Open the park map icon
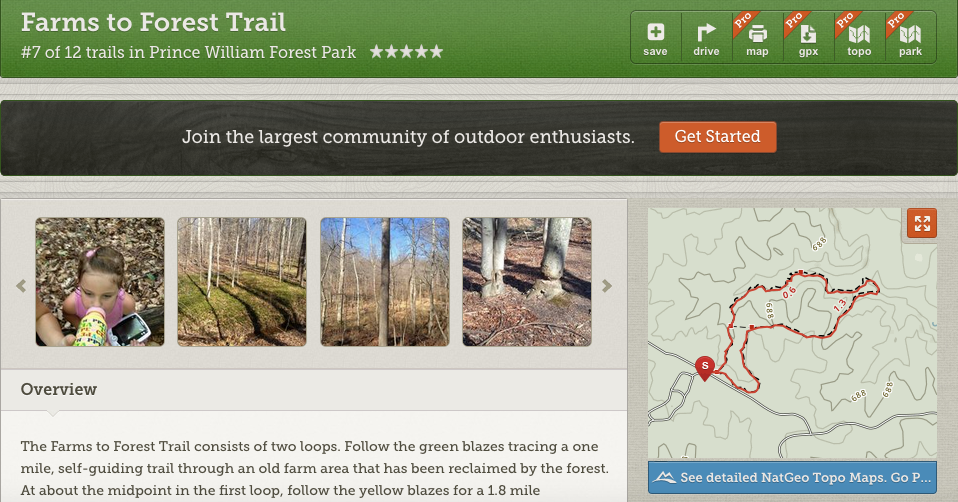958x502 pixels. click(910, 38)
